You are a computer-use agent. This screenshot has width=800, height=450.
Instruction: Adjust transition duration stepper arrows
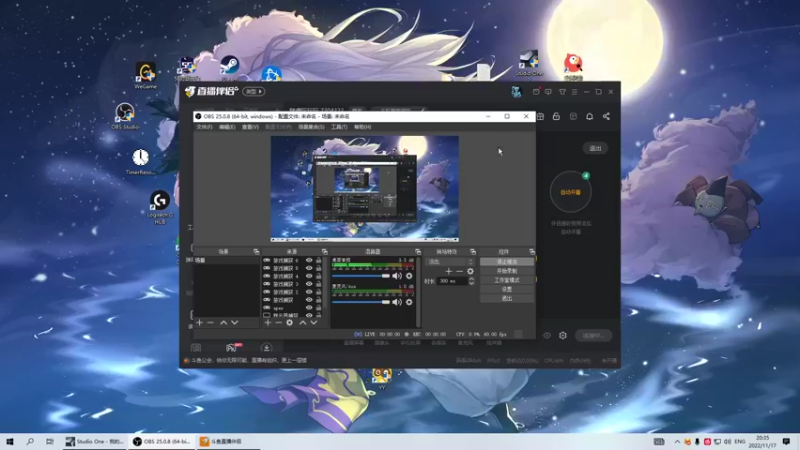pyautogui.click(x=471, y=281)
